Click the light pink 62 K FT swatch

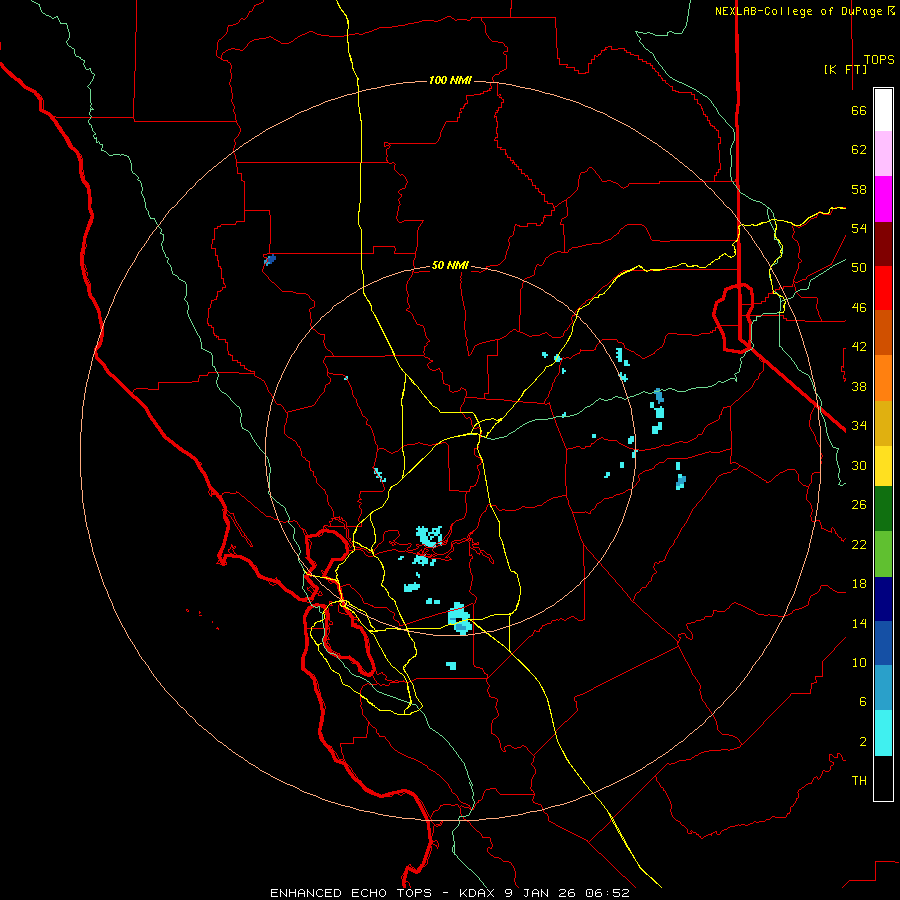click(883, 154)
